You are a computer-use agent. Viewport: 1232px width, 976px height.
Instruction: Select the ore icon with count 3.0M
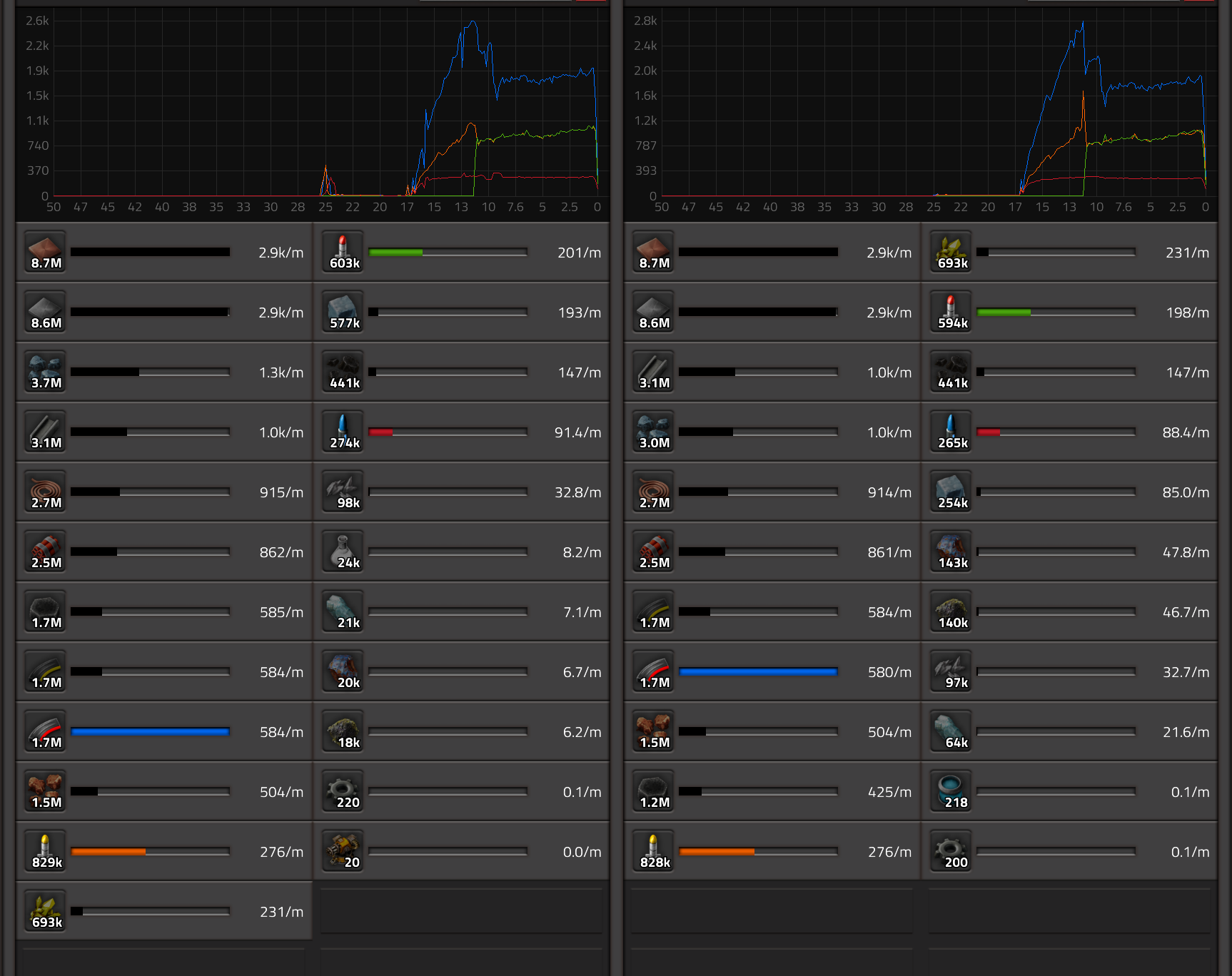[653, 432]
